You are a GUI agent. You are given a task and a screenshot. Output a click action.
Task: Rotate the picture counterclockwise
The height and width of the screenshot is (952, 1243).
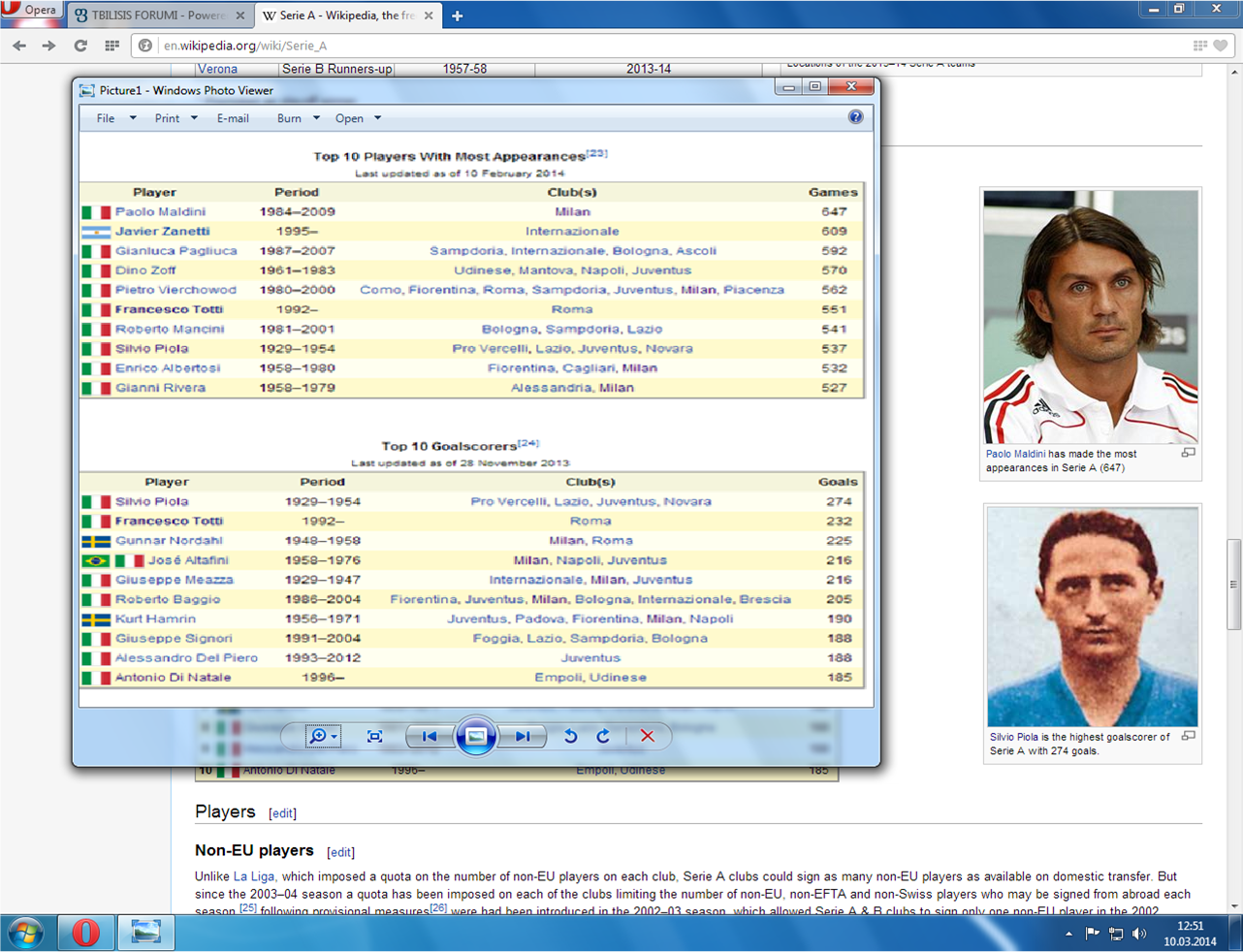click(571, 737)
